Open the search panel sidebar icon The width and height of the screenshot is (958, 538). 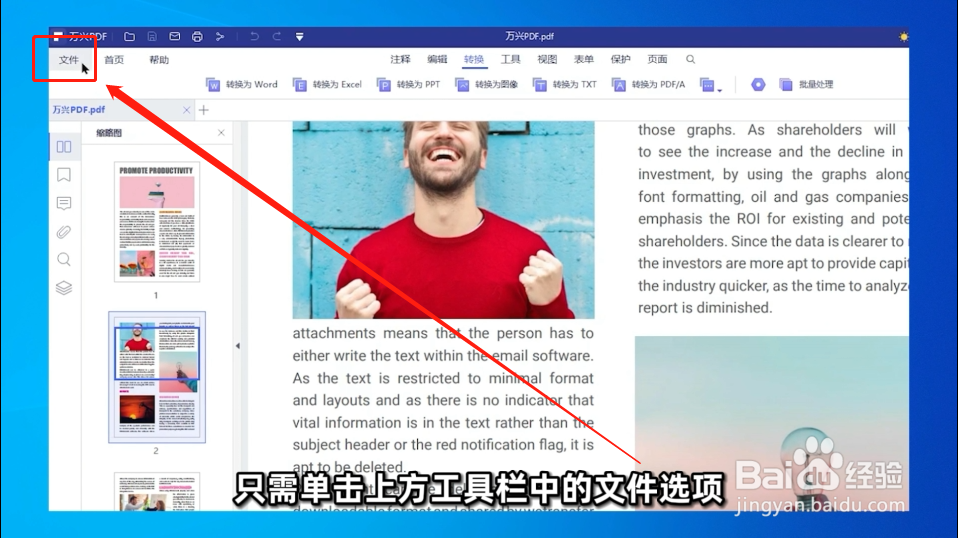[64, 260]
